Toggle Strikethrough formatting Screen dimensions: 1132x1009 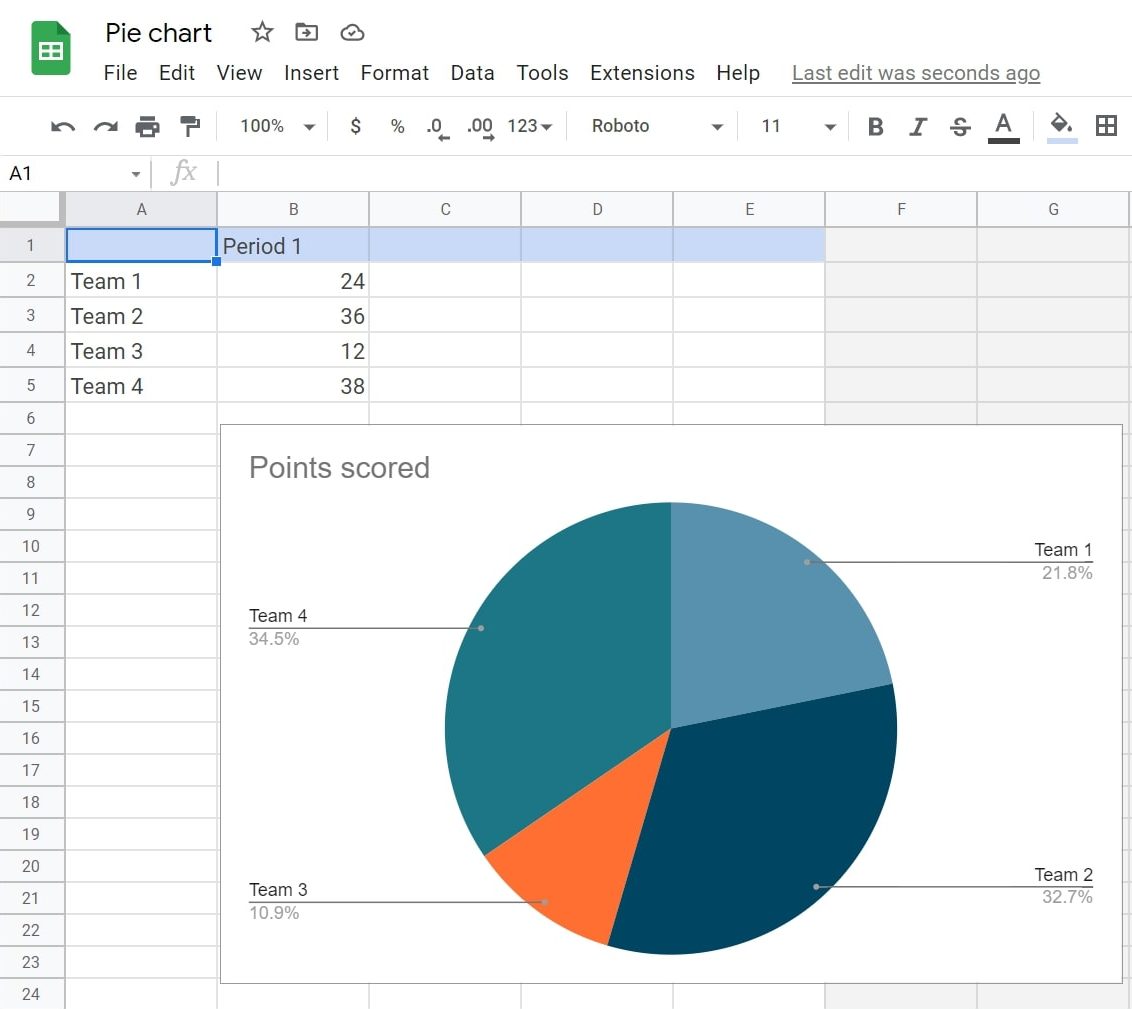pos(960,127)
